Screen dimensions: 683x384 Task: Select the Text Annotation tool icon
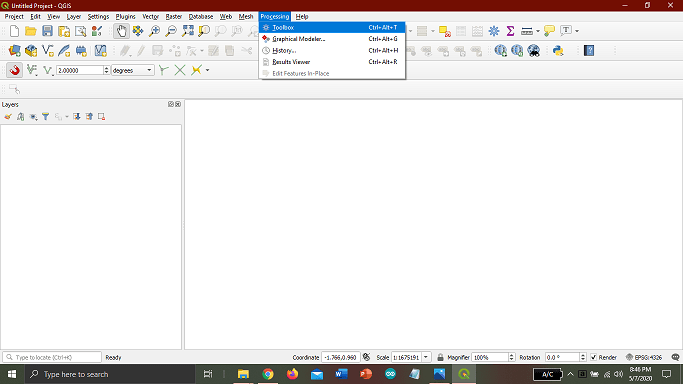click(x=566, y=31)
